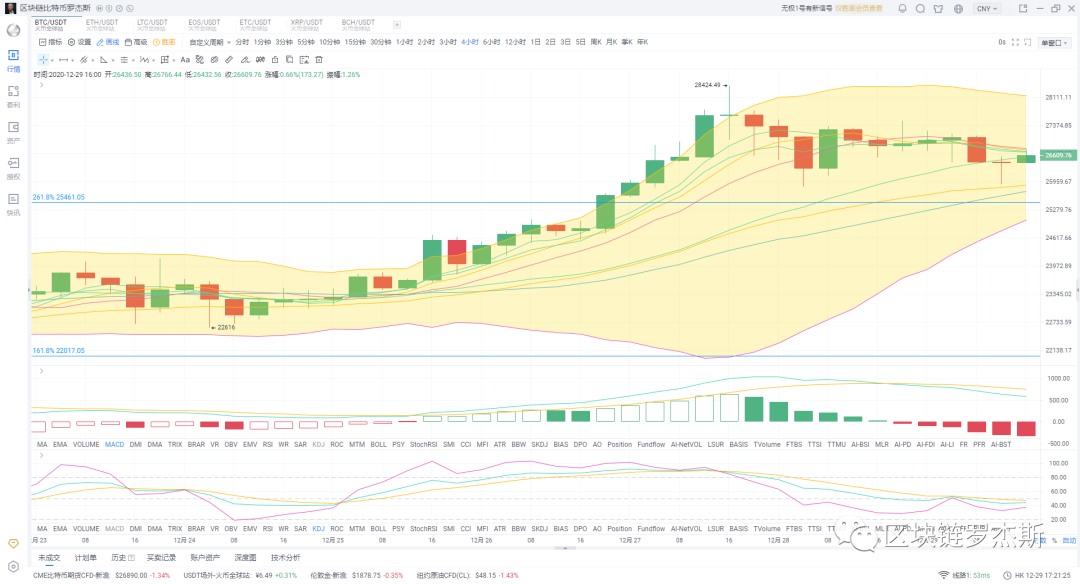This screenshot has height=584, width=1080.
Task: Select the parallel channel drawing tool
Action: (x=84, y=60)
